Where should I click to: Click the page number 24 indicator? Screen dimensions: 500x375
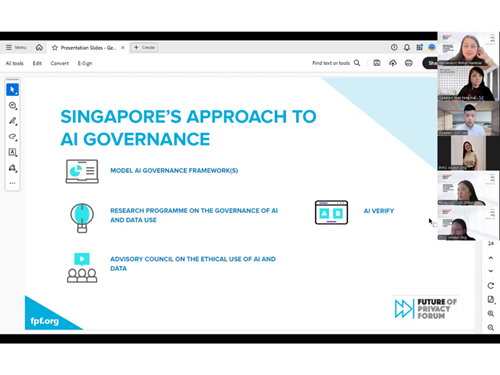click(491, 244)
